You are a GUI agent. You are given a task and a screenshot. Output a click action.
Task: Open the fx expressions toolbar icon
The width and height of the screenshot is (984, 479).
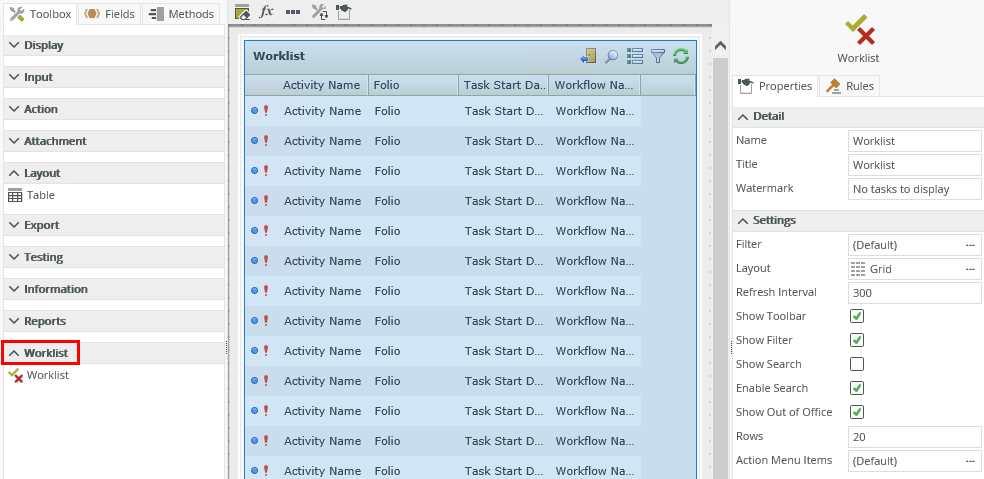(266, 12)
